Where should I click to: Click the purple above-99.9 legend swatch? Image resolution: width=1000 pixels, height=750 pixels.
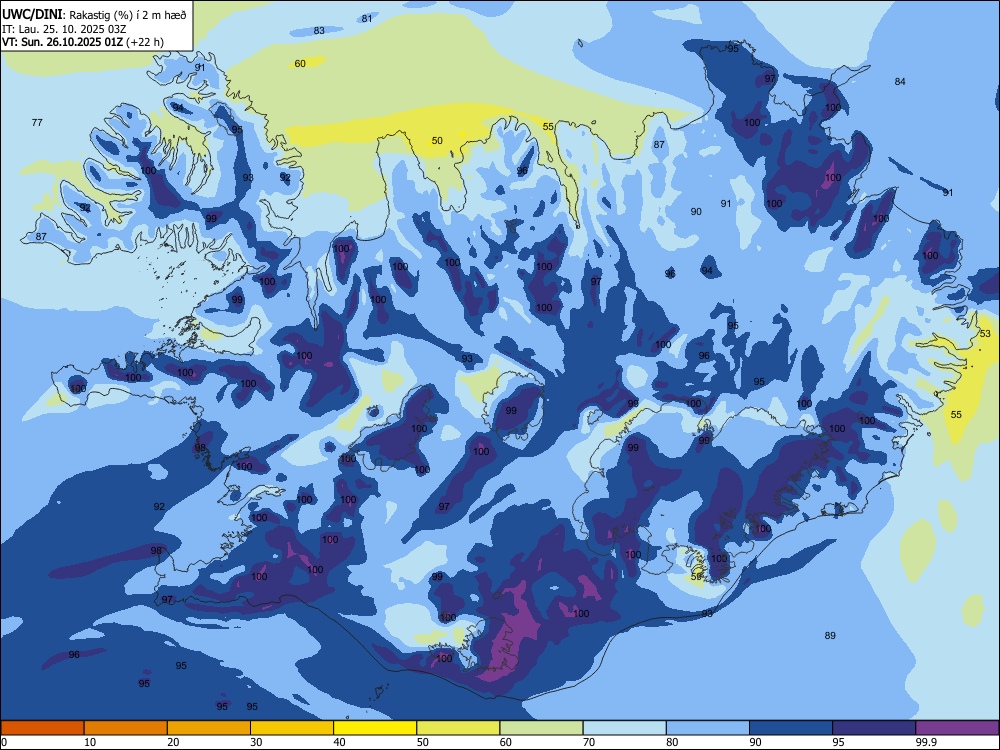pos(957,728)
